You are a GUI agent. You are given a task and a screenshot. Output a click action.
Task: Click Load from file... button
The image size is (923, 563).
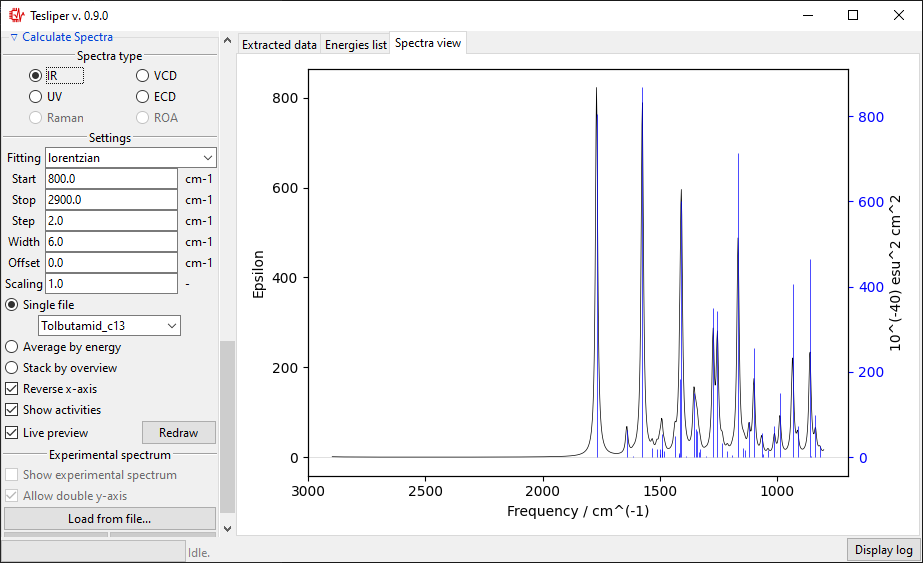coord(109,519)
